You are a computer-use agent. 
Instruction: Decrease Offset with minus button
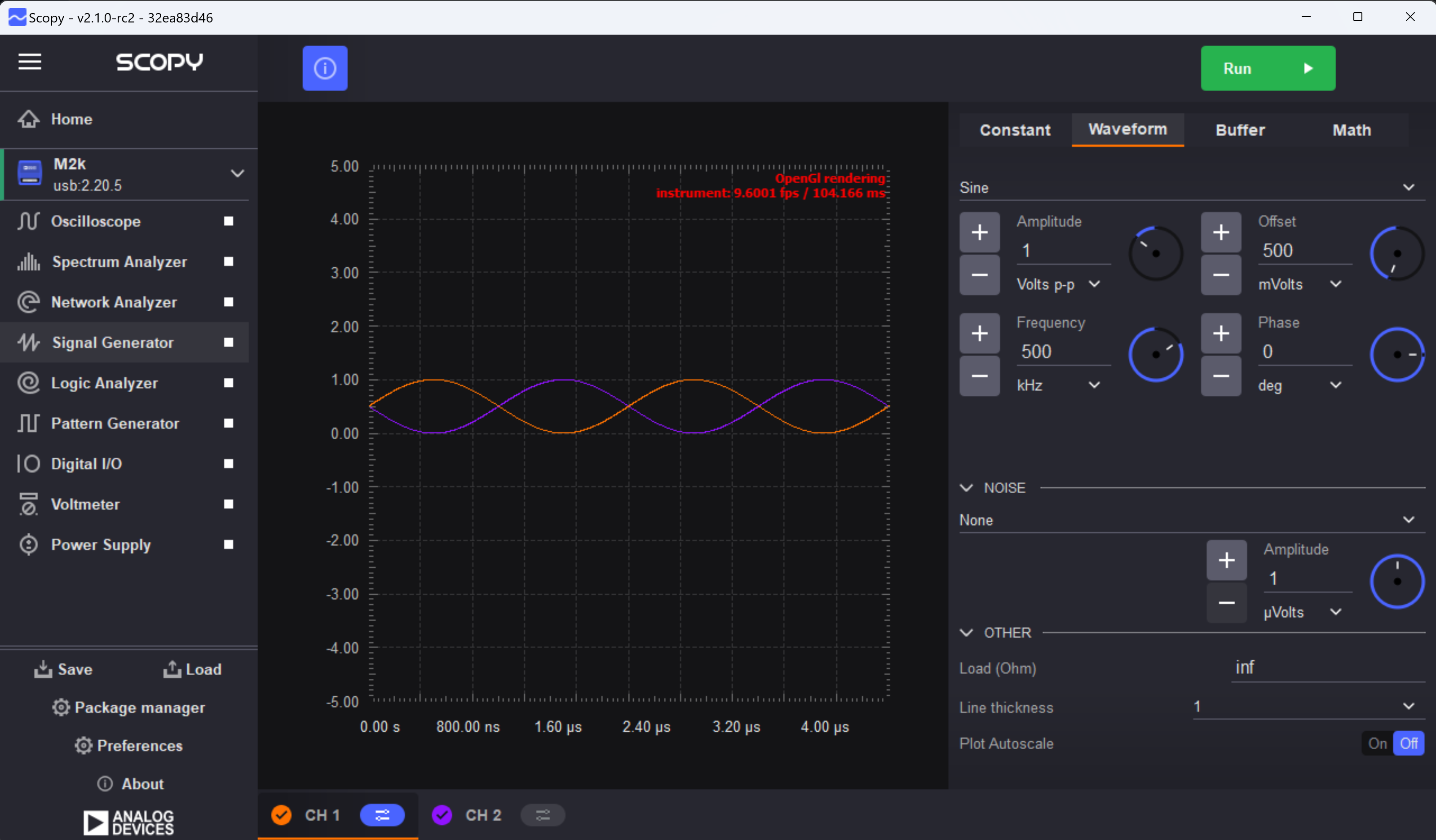pyautogui.click(x=1221, y=274)
